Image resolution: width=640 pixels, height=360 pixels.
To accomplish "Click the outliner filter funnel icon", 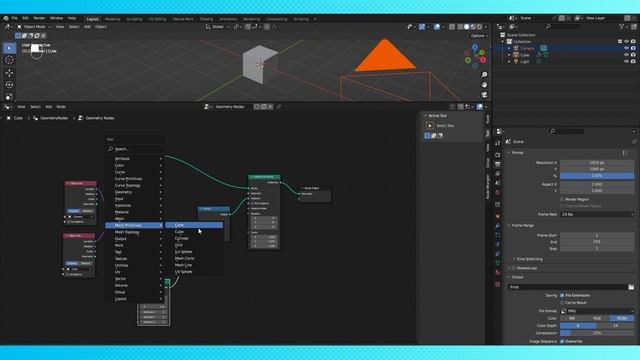I will click(621, 27).
